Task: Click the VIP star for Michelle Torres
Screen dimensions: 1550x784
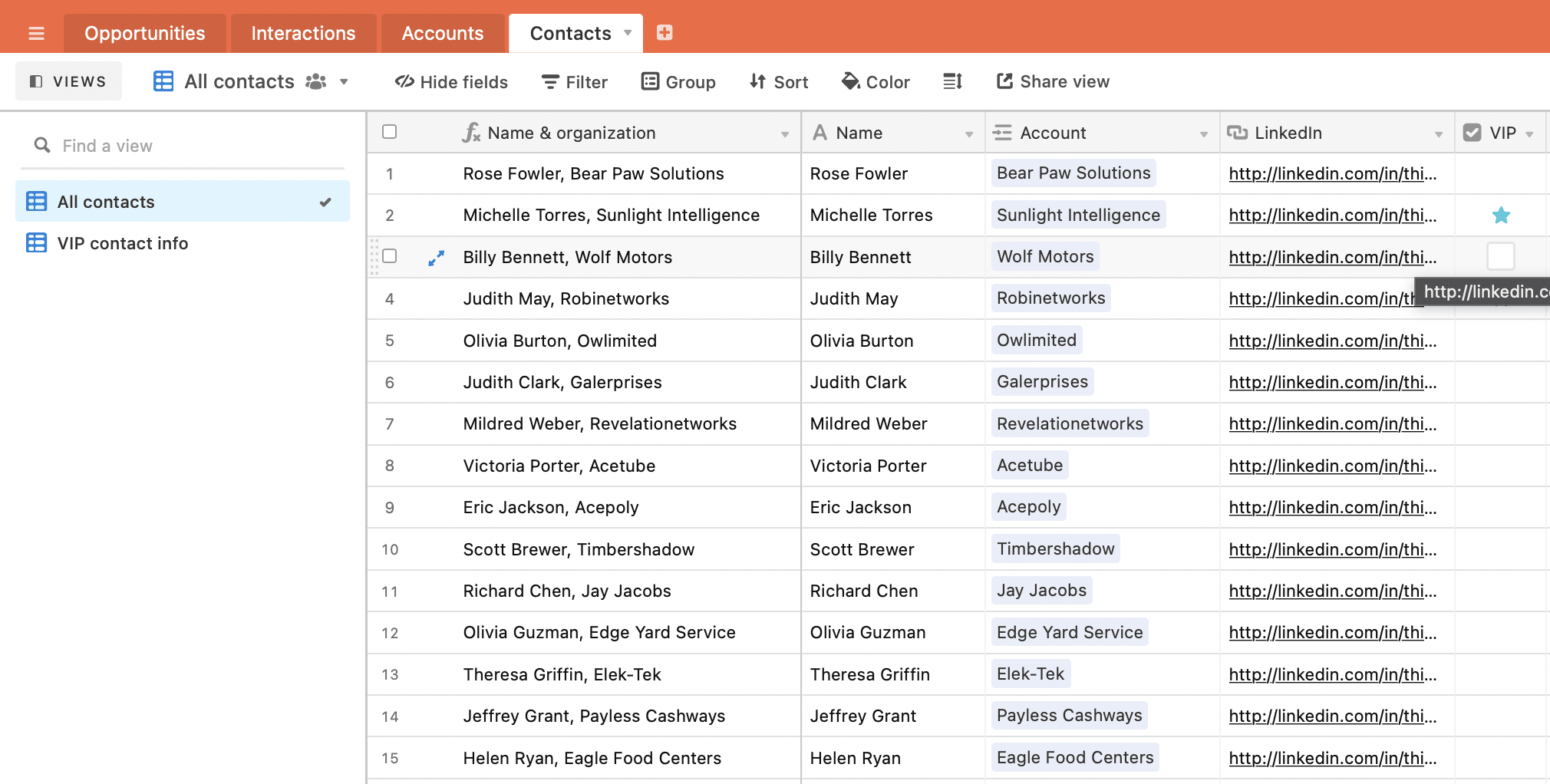Action: (1501, 216)
